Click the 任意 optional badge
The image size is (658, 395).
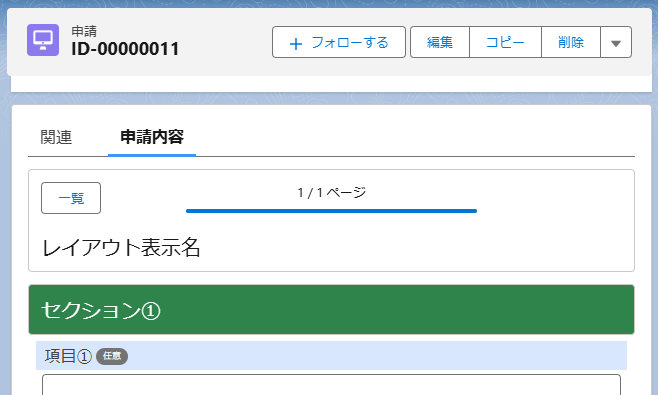112,356
